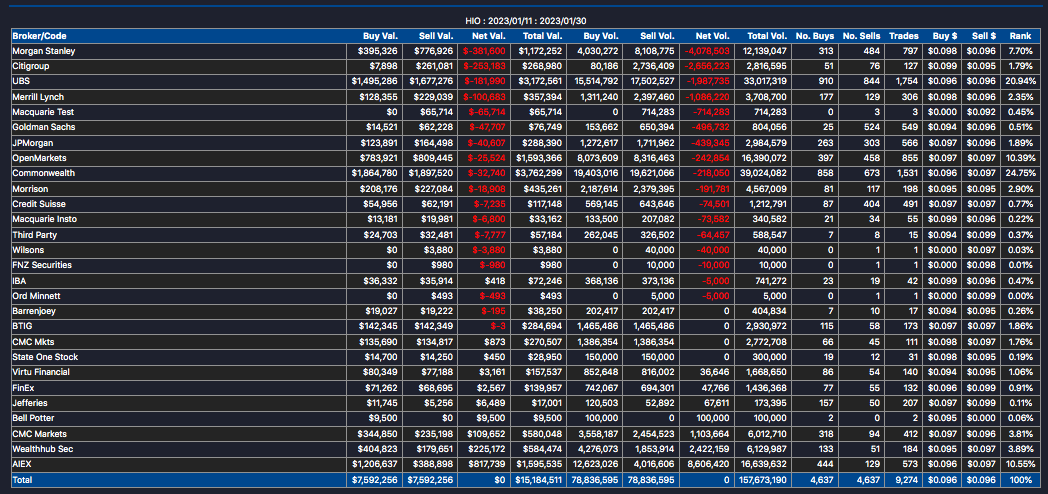Select the Merrill Lynch broker name

pos(36,96)
